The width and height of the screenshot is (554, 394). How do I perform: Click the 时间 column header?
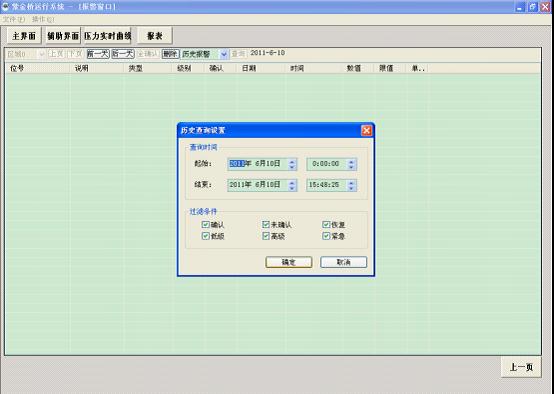314,68
